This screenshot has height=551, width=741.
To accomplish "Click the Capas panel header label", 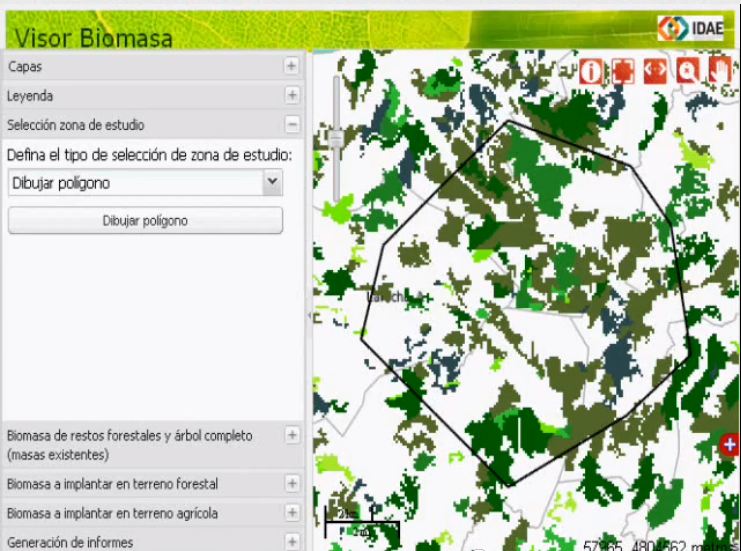I will 25,66.
